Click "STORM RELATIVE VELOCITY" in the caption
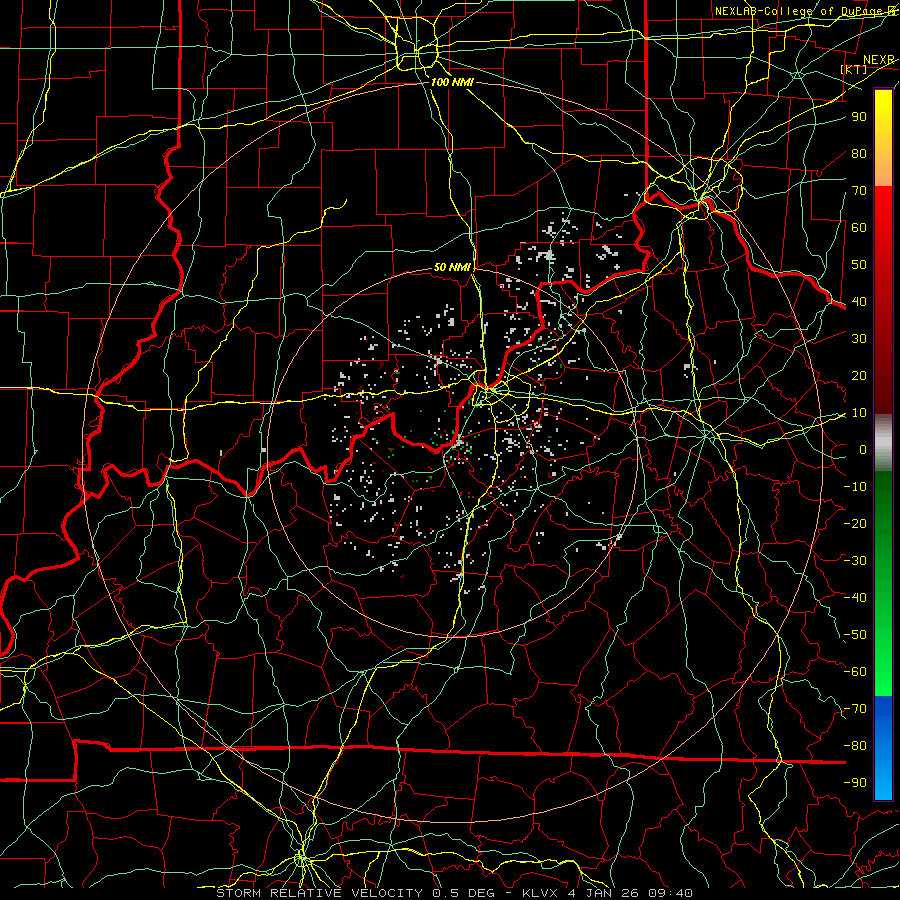Image resolution: width=900 pixels, height=900 pixels. tap(319, 893)
